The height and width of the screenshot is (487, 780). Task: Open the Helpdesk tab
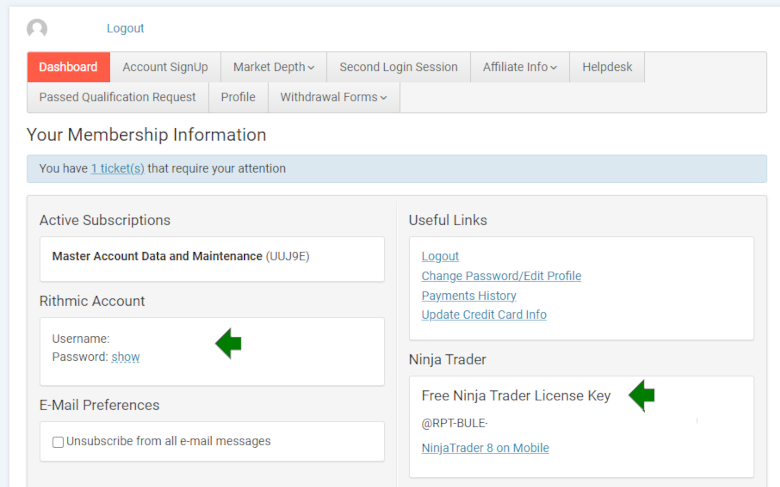click(608, 67)
